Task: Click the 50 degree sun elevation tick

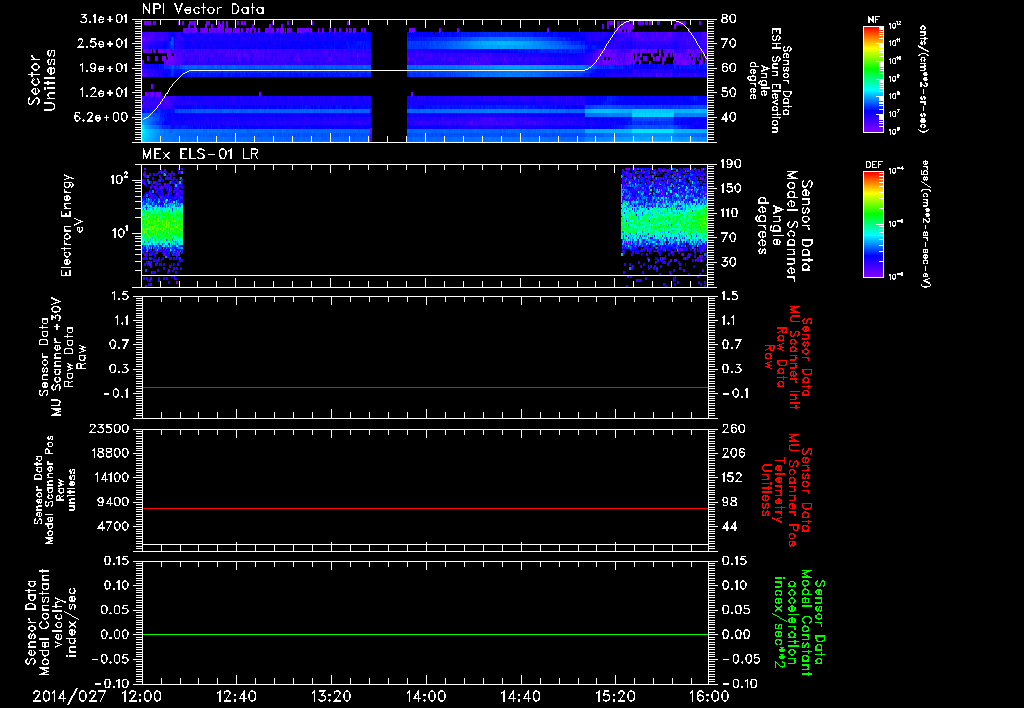Action: pos(728,93)
